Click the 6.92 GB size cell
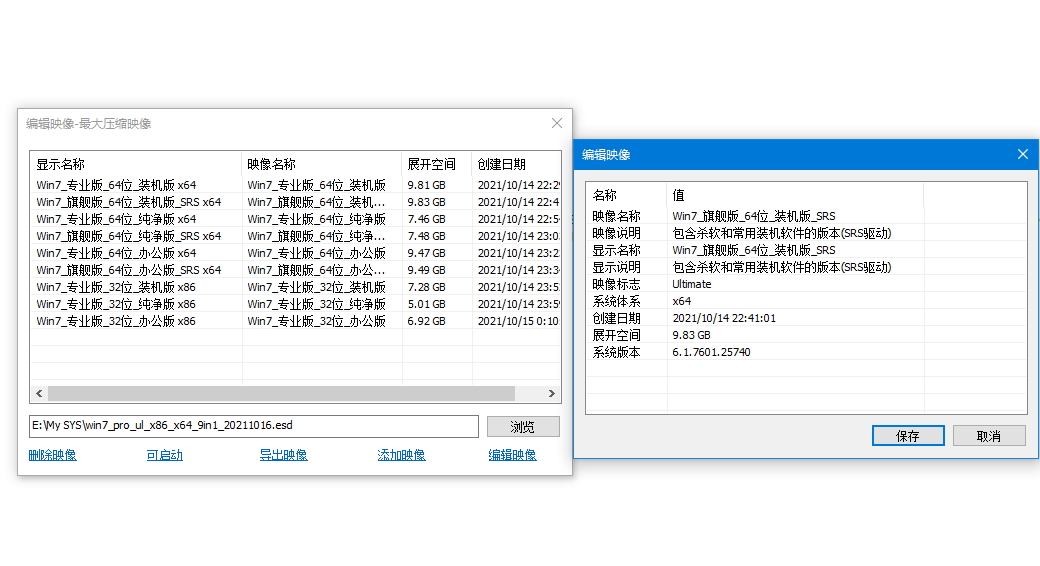 tap(426, 320)
